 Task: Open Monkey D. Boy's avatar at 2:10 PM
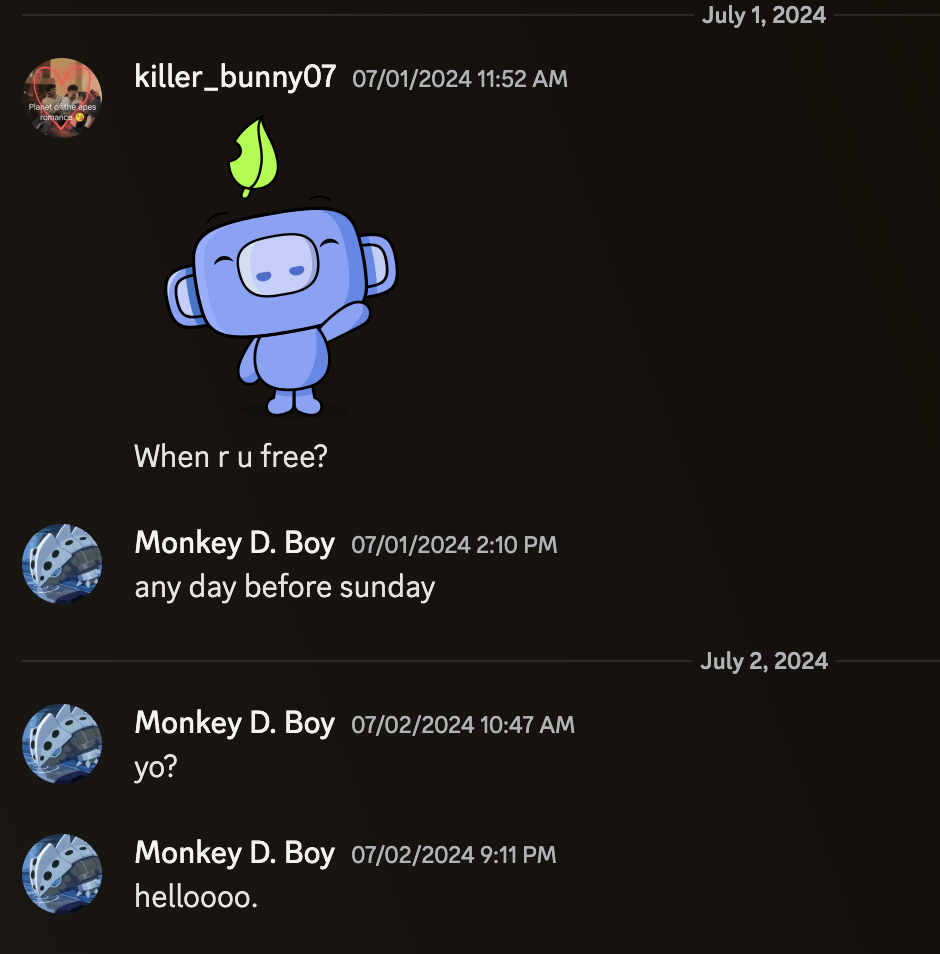click(62, 563)
